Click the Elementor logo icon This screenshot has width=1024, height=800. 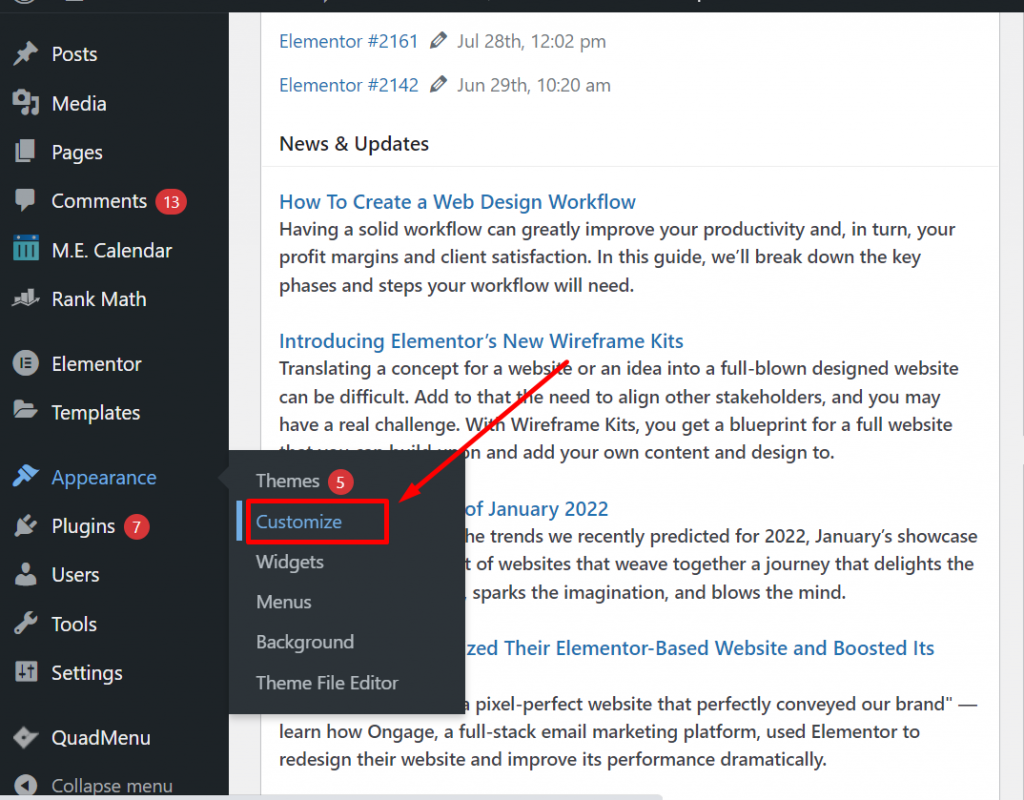point(25,364)
